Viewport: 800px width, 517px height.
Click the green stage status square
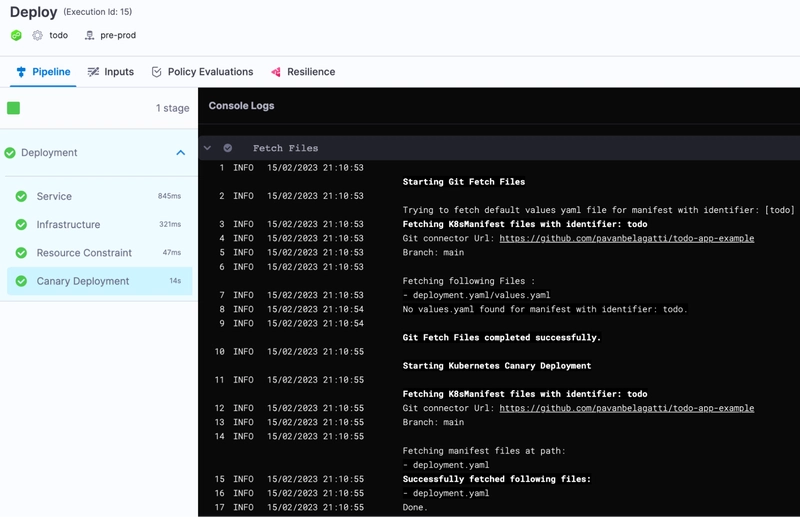[x=13, y=108]
